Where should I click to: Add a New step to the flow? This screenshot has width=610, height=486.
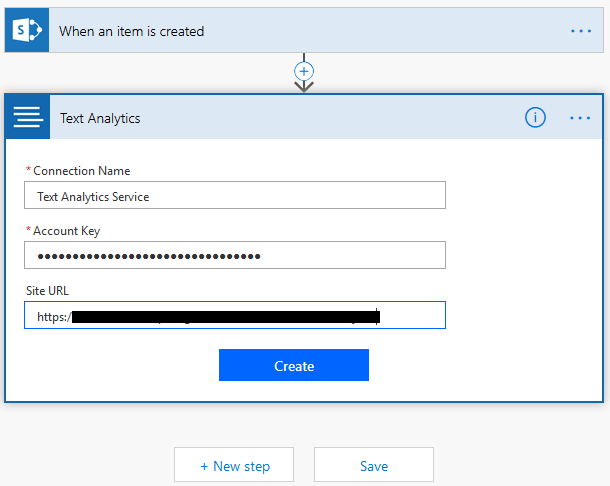pyautogui.click(x=234, y=465)
